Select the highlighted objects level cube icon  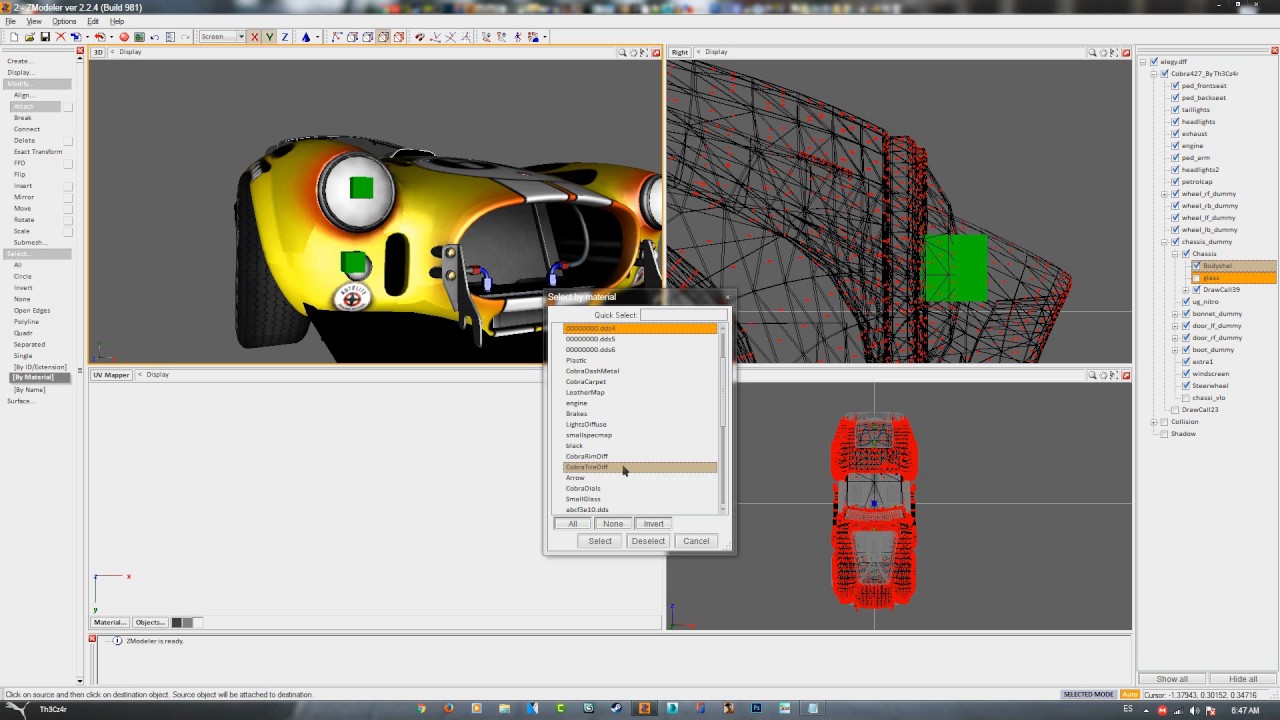coord(383,37)
